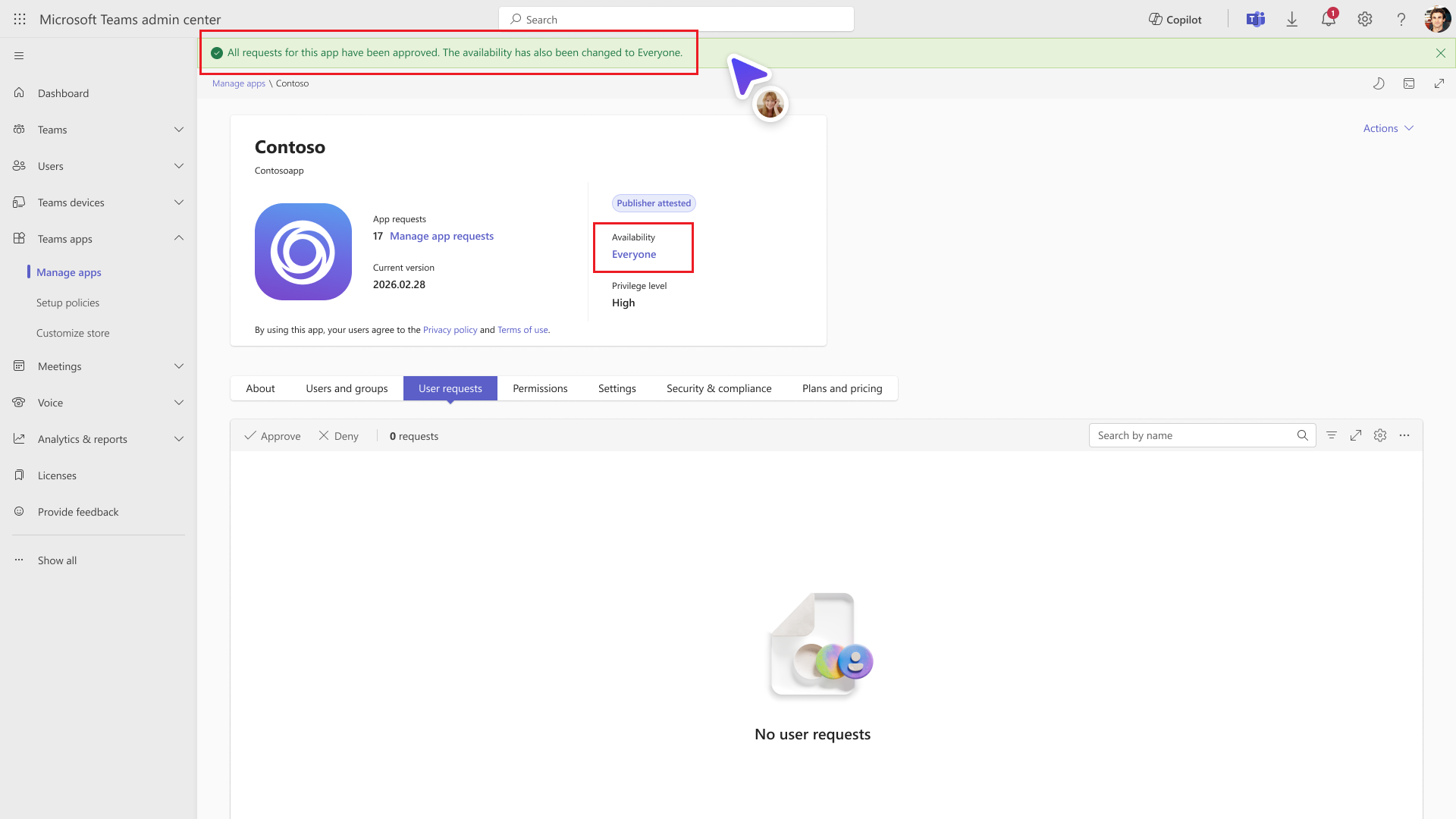Click the search magnifier in requests table

[1303, 435]
